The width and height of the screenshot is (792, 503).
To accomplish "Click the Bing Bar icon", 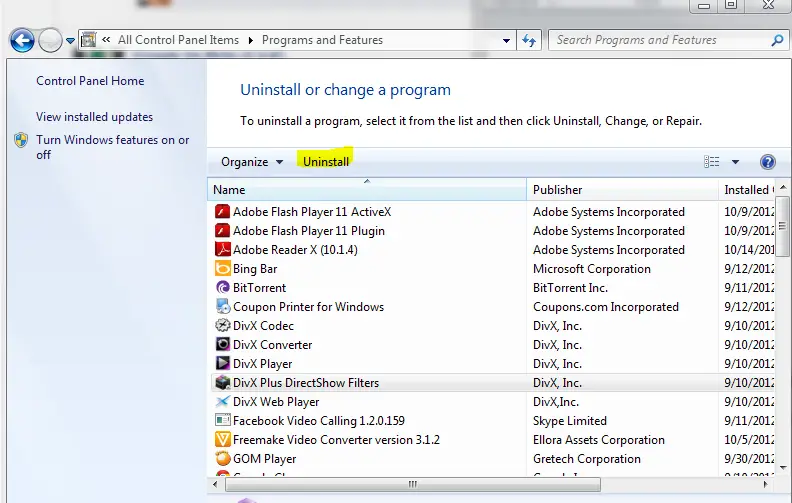I will coord(222,269).
